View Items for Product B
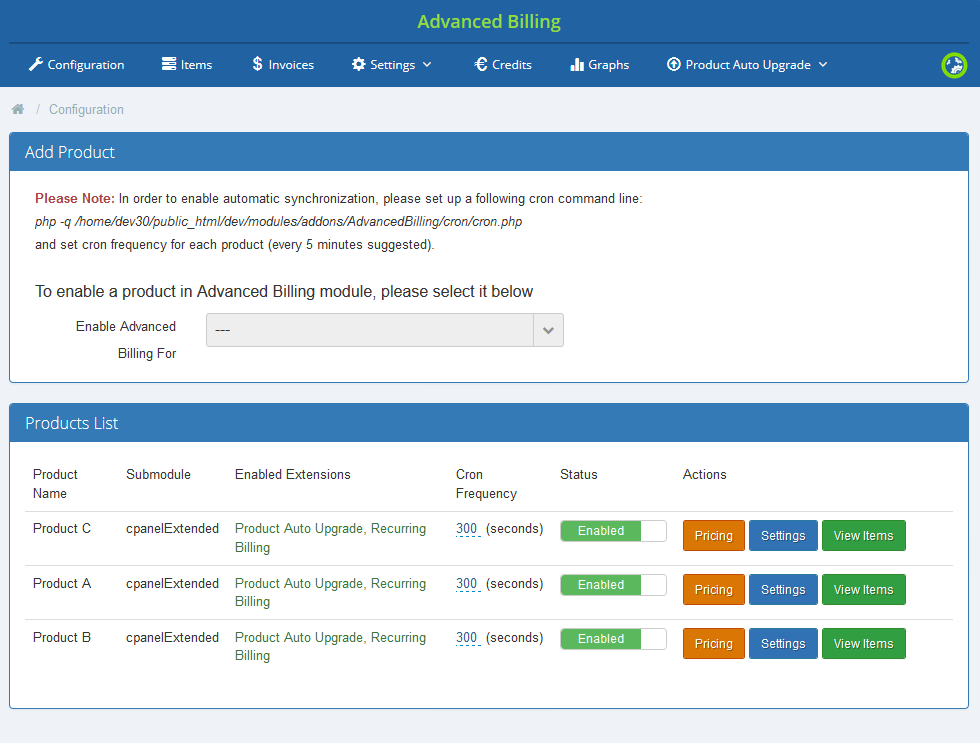Viewport: 980px width, 743px height. pyautogui.click(x=864, y=644)
